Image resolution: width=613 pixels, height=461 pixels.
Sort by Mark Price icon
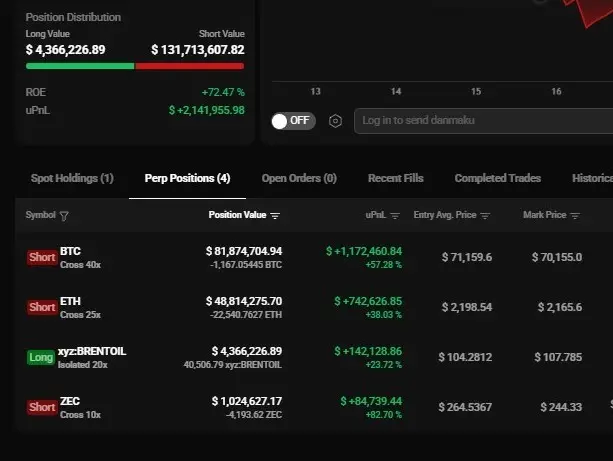(x=575, y=215)
